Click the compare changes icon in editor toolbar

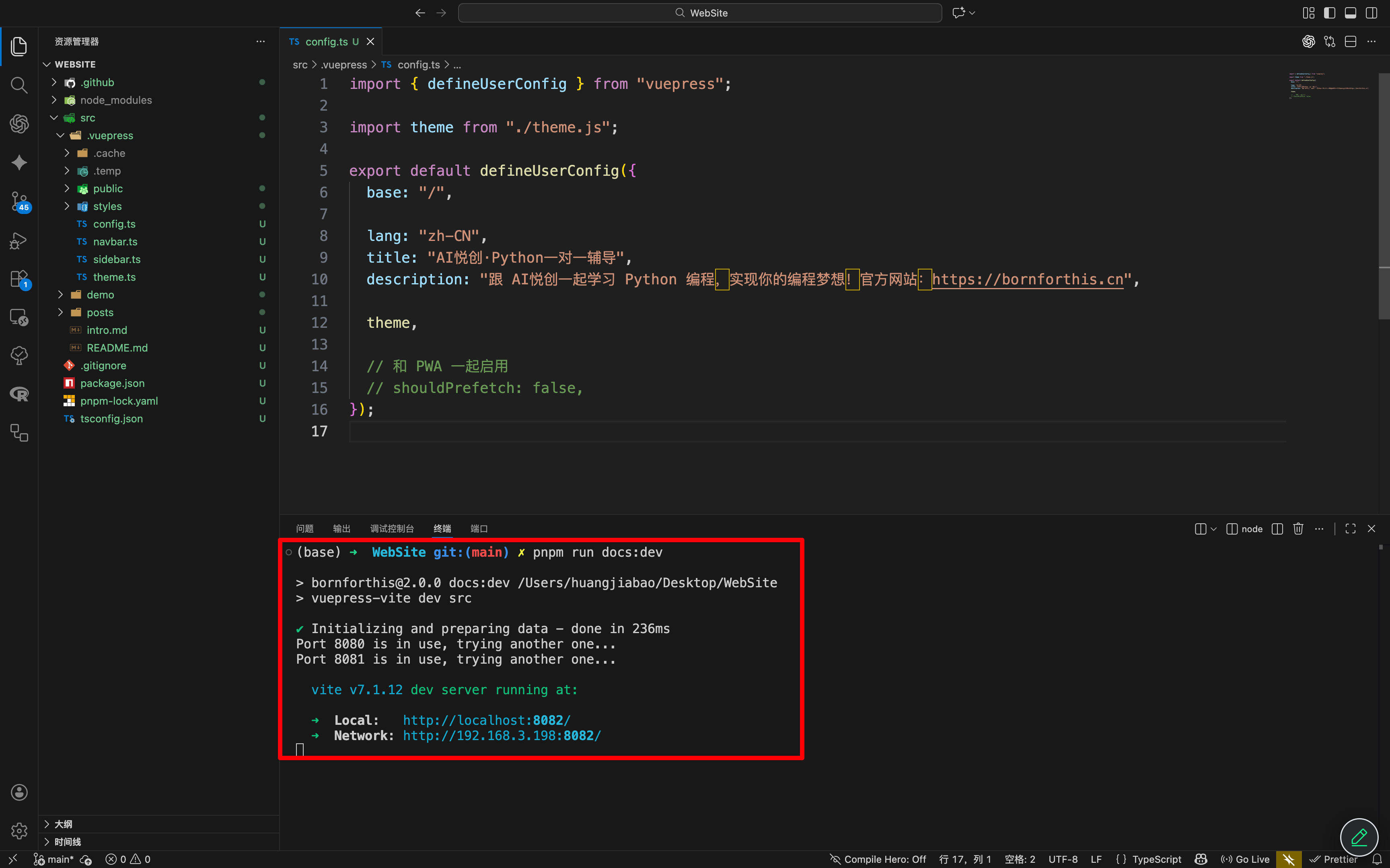coord(1330,41)
